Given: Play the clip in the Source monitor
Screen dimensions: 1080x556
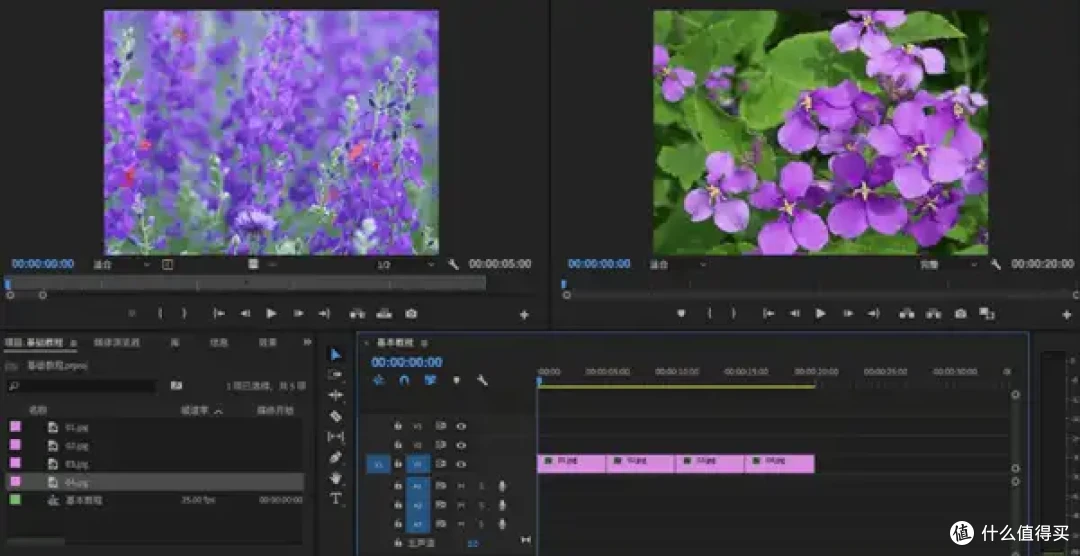Looking at the screenshot, I should pos(271,313).
